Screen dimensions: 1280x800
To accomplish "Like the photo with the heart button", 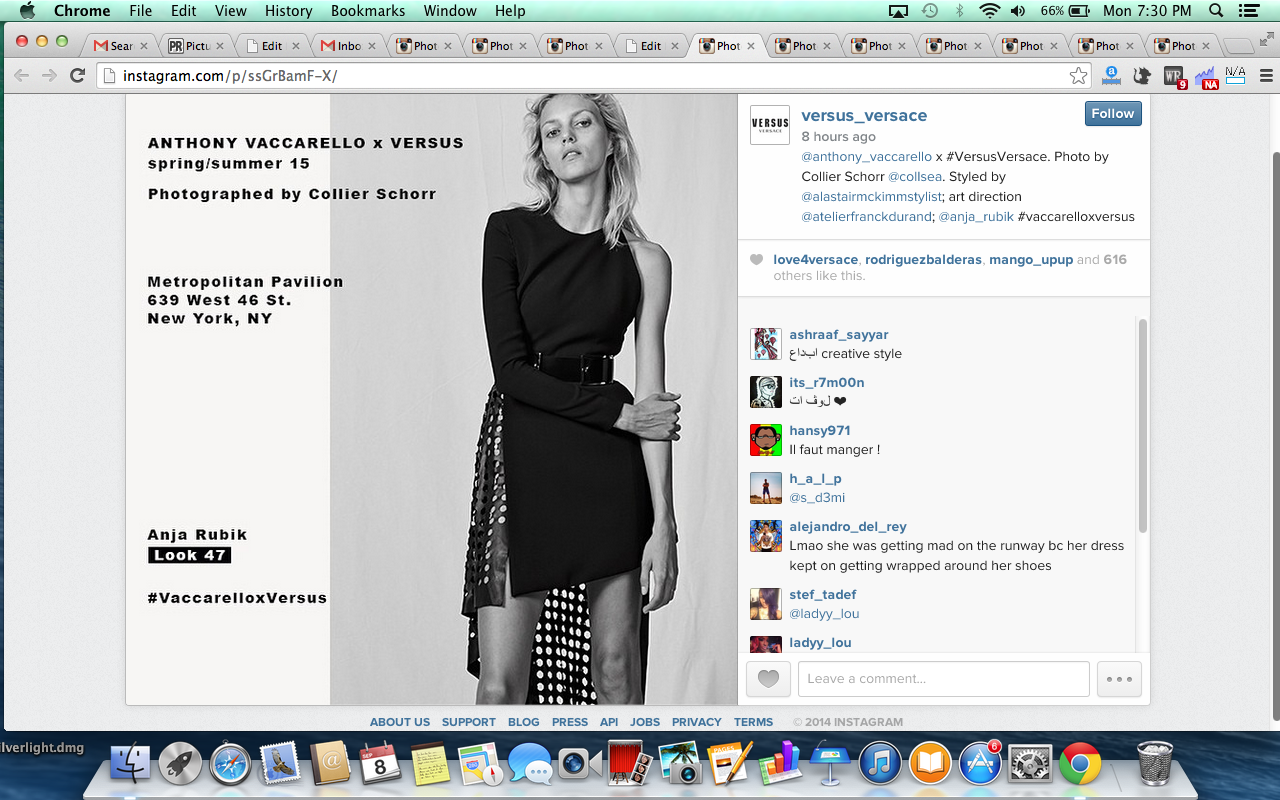I will (x=768, y=679).
